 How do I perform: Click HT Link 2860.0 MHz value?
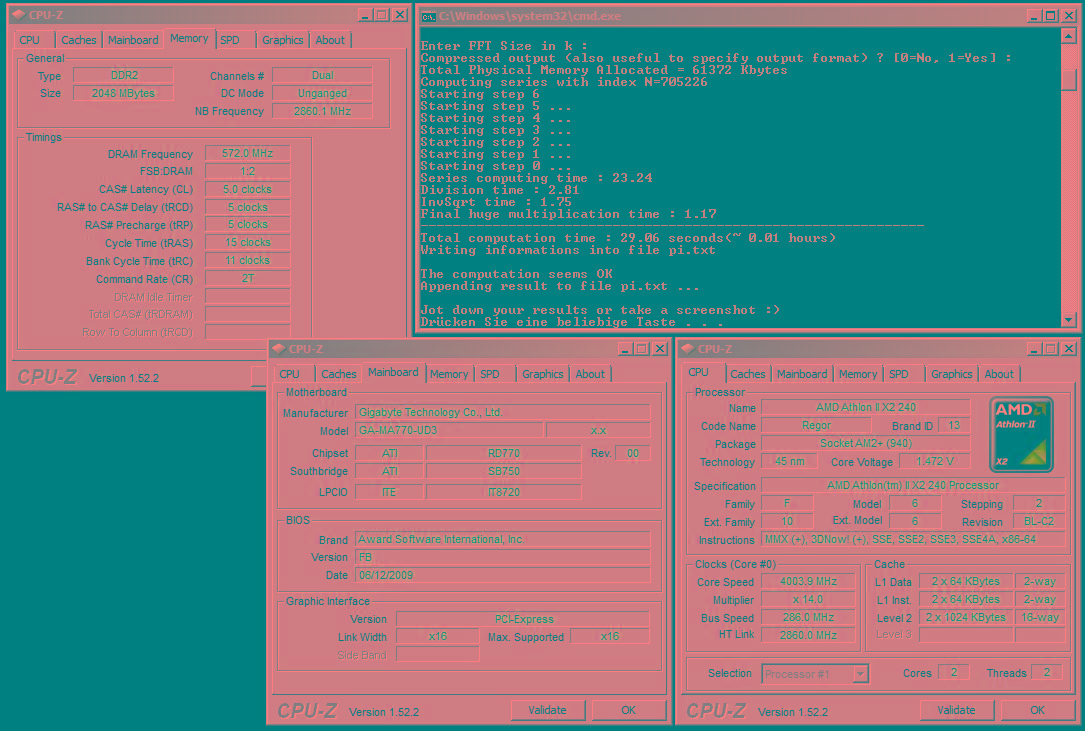coord(808,635)
